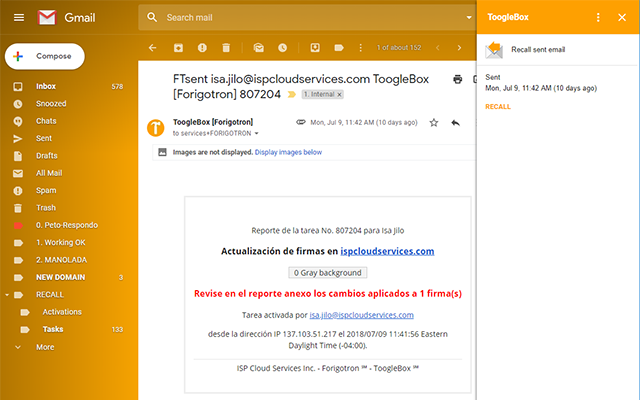Click RECALL link in ToogleBox panel

pos(498,107)
